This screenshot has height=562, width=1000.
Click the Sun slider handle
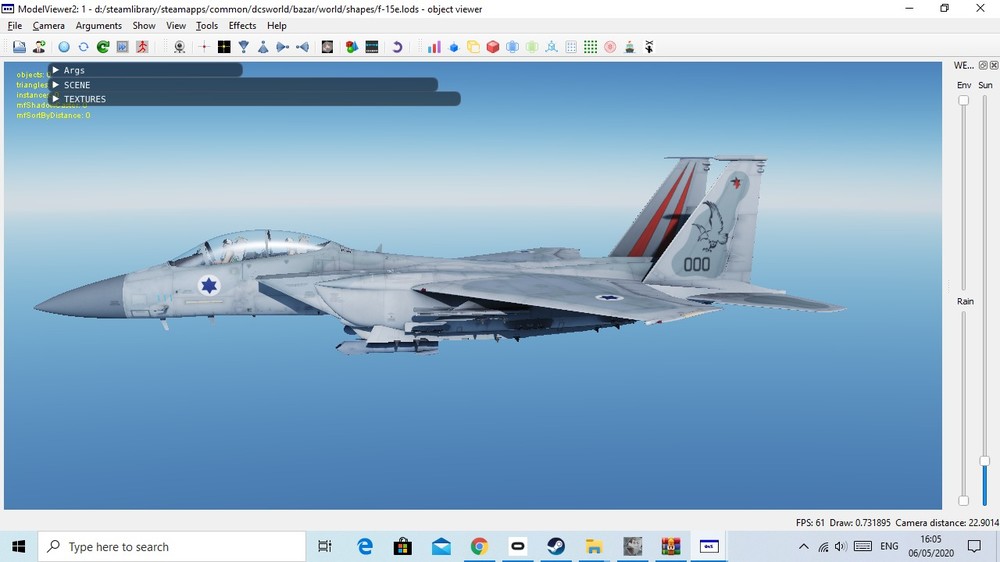click(985, 461)
